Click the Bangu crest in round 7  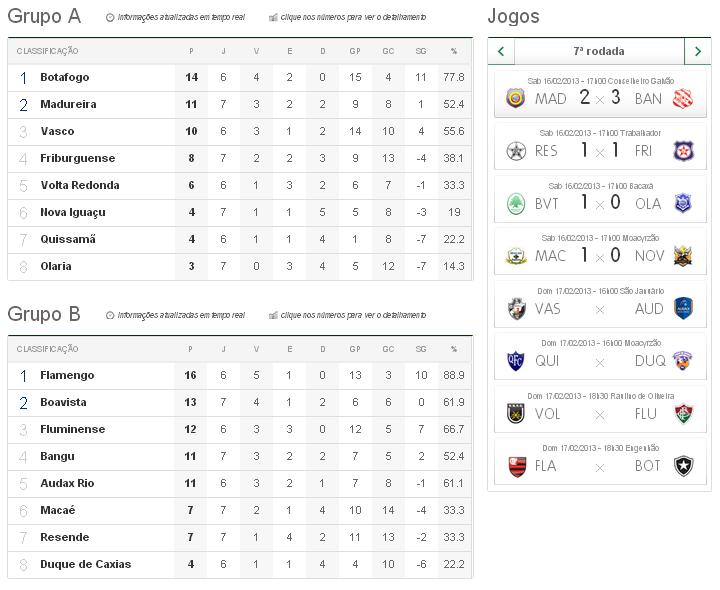[683, 98]
